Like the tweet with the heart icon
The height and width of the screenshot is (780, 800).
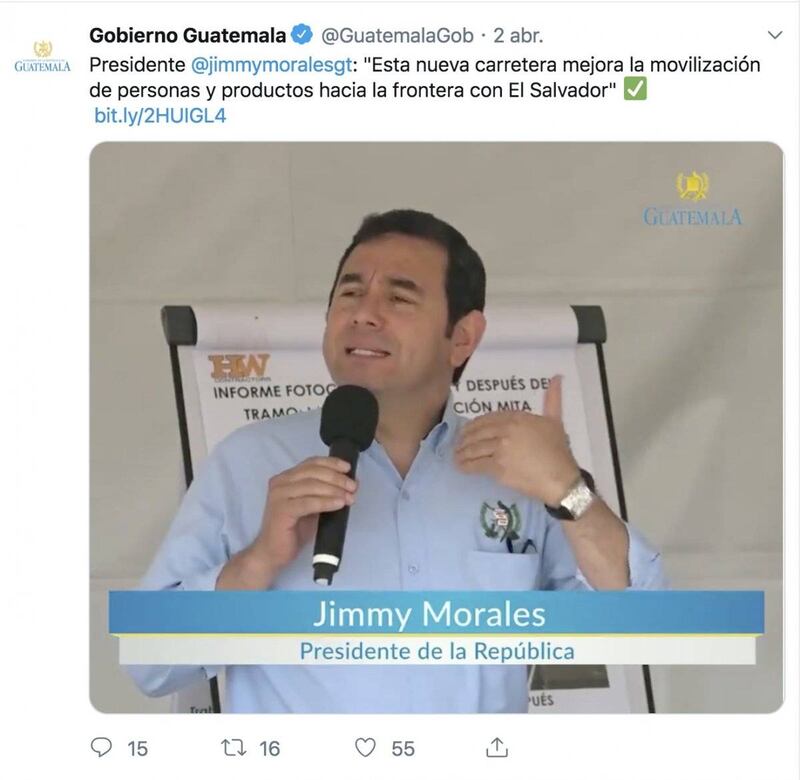(365, 748)
